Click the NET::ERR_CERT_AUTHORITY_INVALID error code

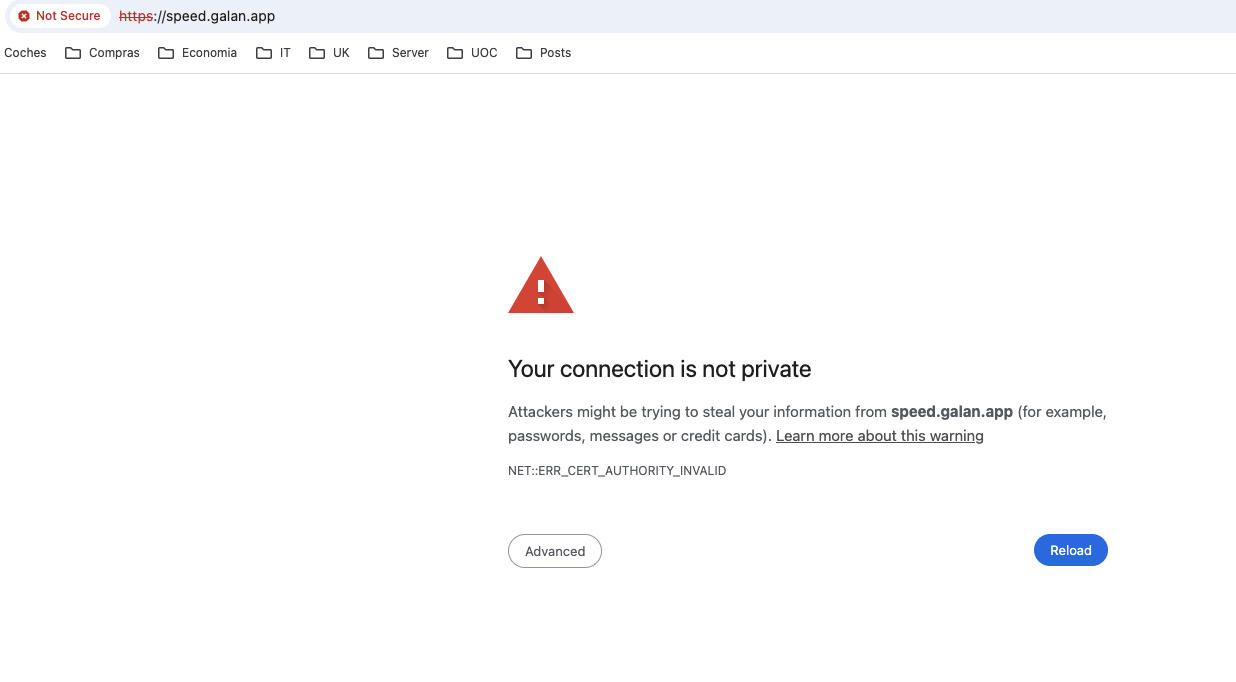pyautogui.click(x=617, y=471)
